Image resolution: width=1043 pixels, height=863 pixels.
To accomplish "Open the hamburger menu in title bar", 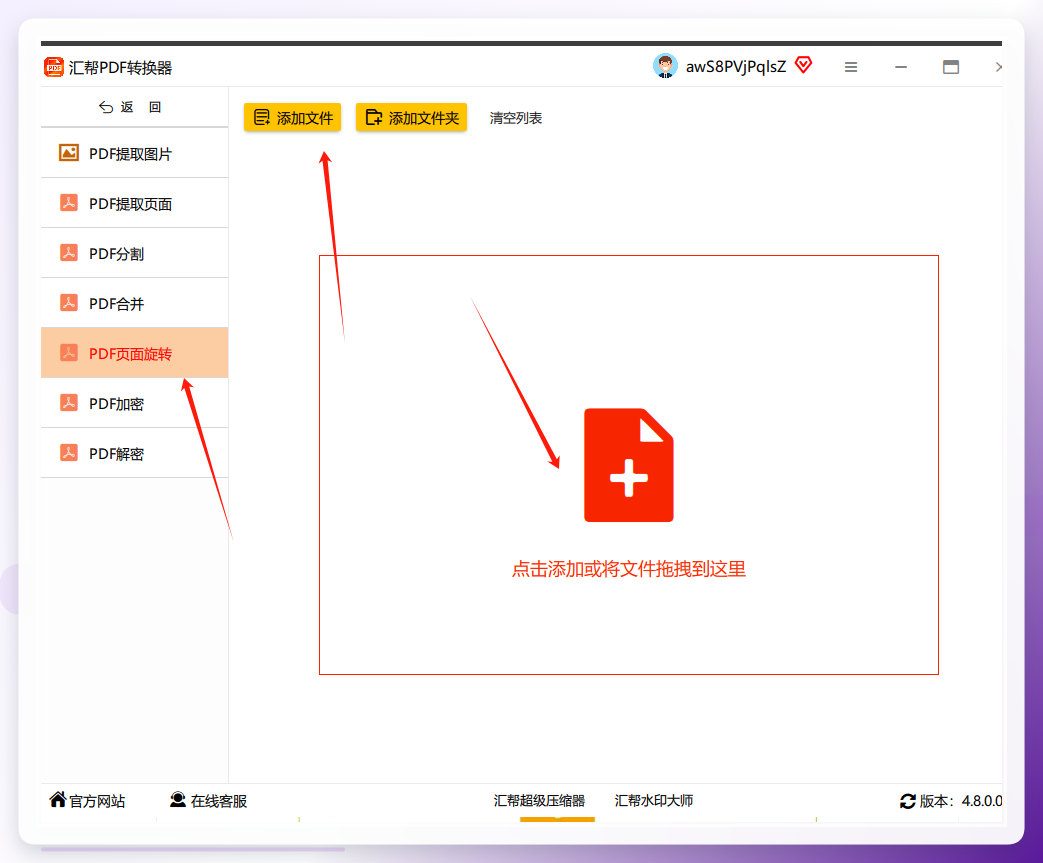I will point(851,67).
